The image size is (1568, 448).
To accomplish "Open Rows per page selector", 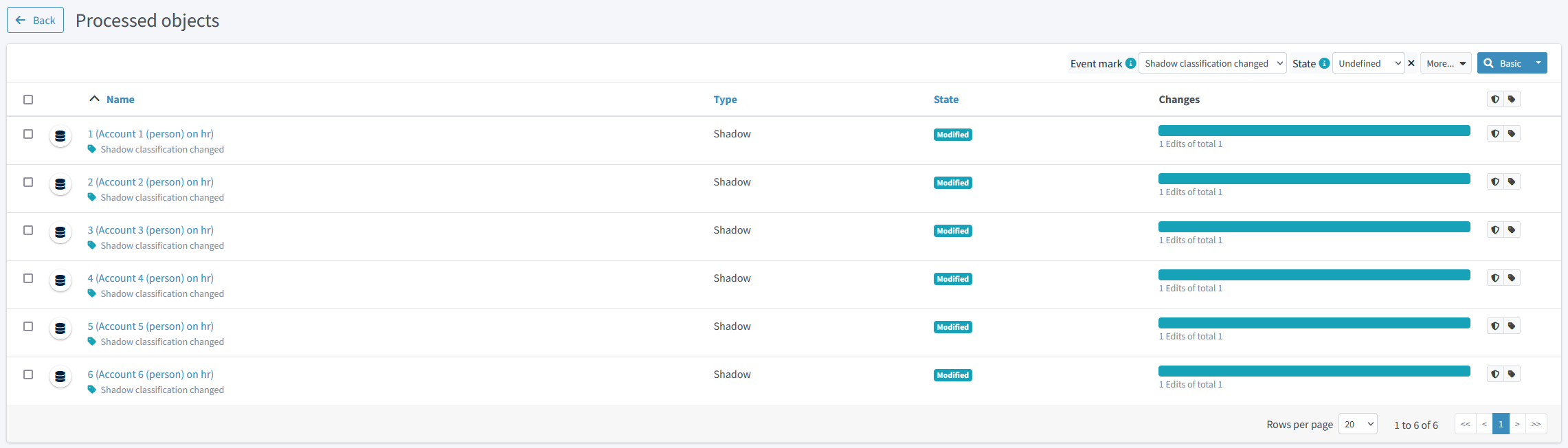I will 1358,425.
